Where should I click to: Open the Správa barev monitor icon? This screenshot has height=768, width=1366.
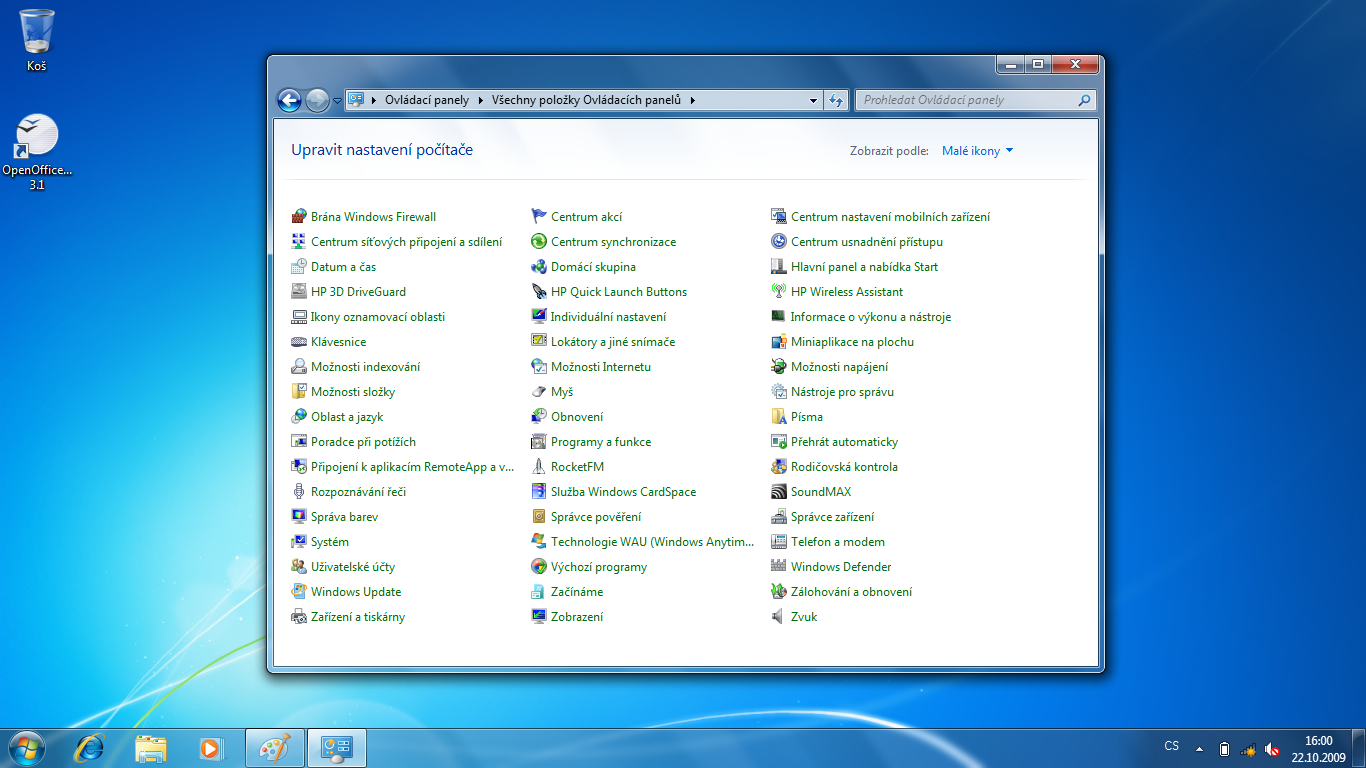click(x=299, y=517)
